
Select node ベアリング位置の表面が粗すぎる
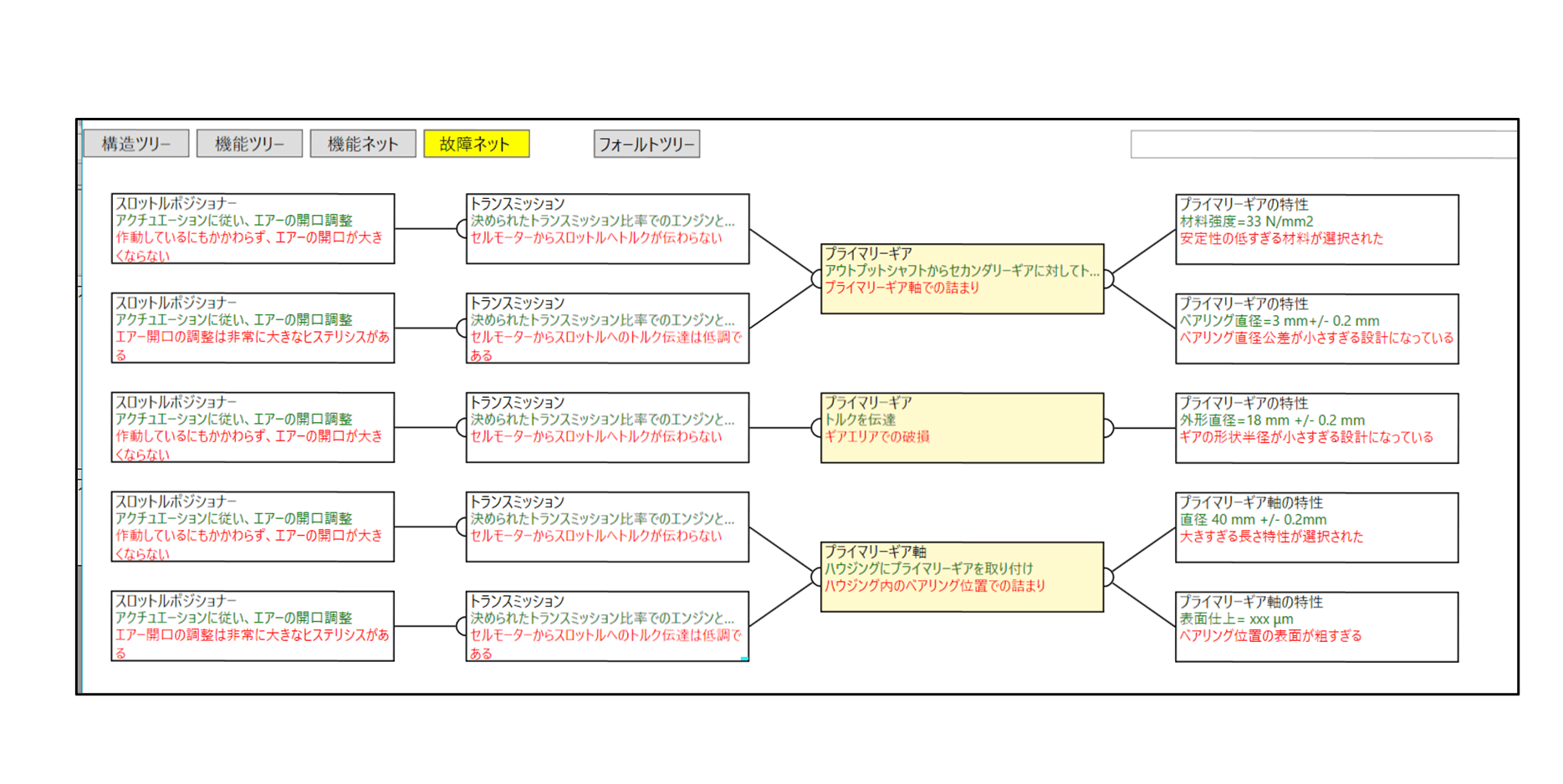pyautogui.click(x=1317, y=628)
